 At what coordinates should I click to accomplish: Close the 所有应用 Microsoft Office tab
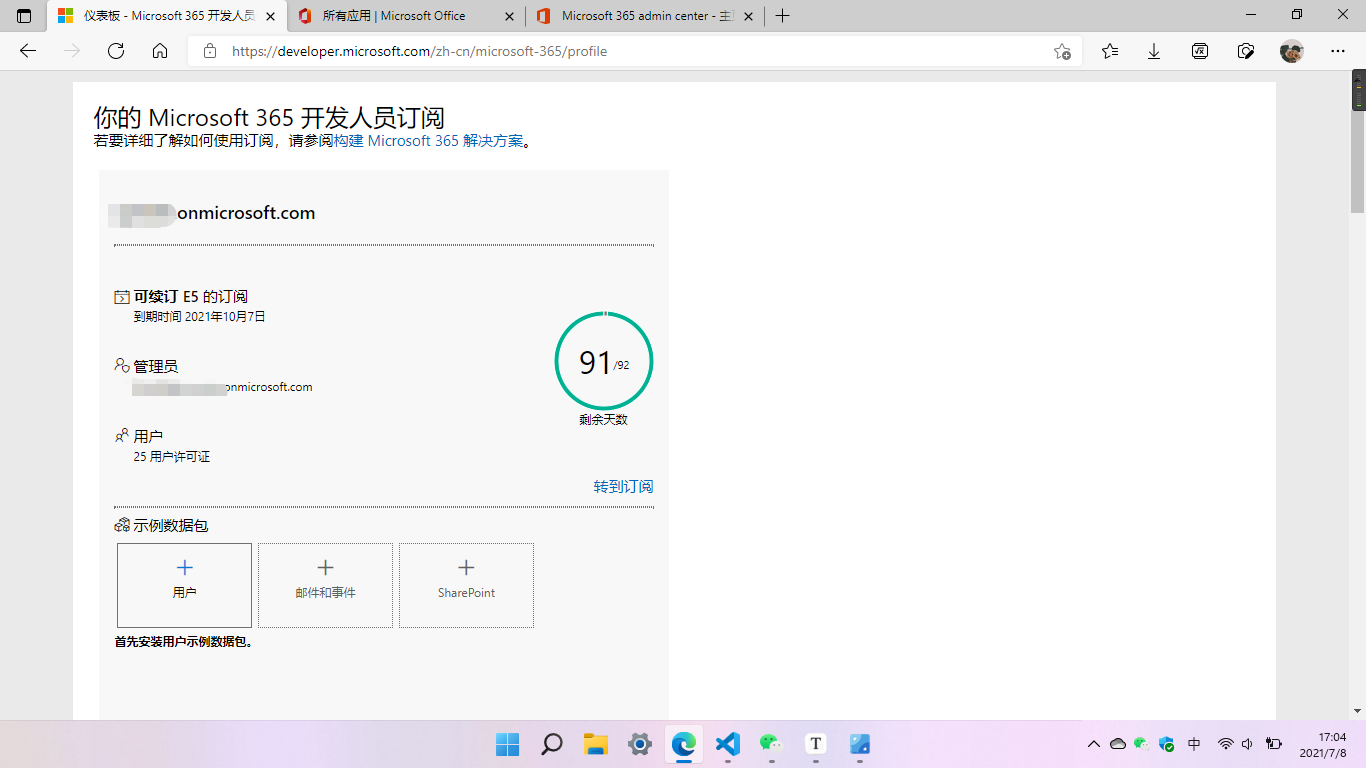[x=510, y=16]
